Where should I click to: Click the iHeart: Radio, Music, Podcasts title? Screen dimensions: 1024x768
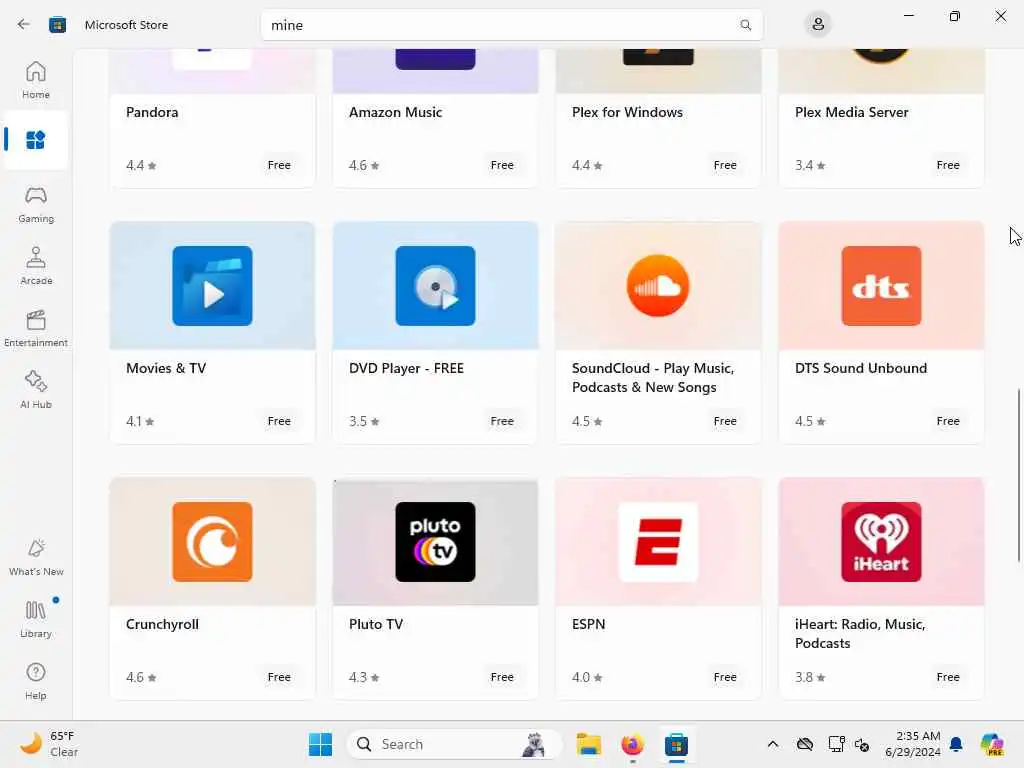tap(859, 633)
